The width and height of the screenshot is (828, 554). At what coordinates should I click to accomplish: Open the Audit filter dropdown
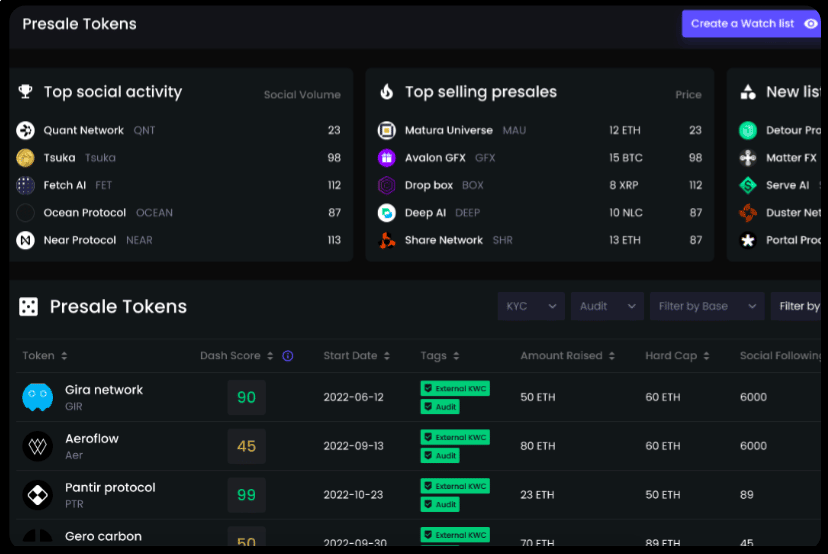[607, 306]
